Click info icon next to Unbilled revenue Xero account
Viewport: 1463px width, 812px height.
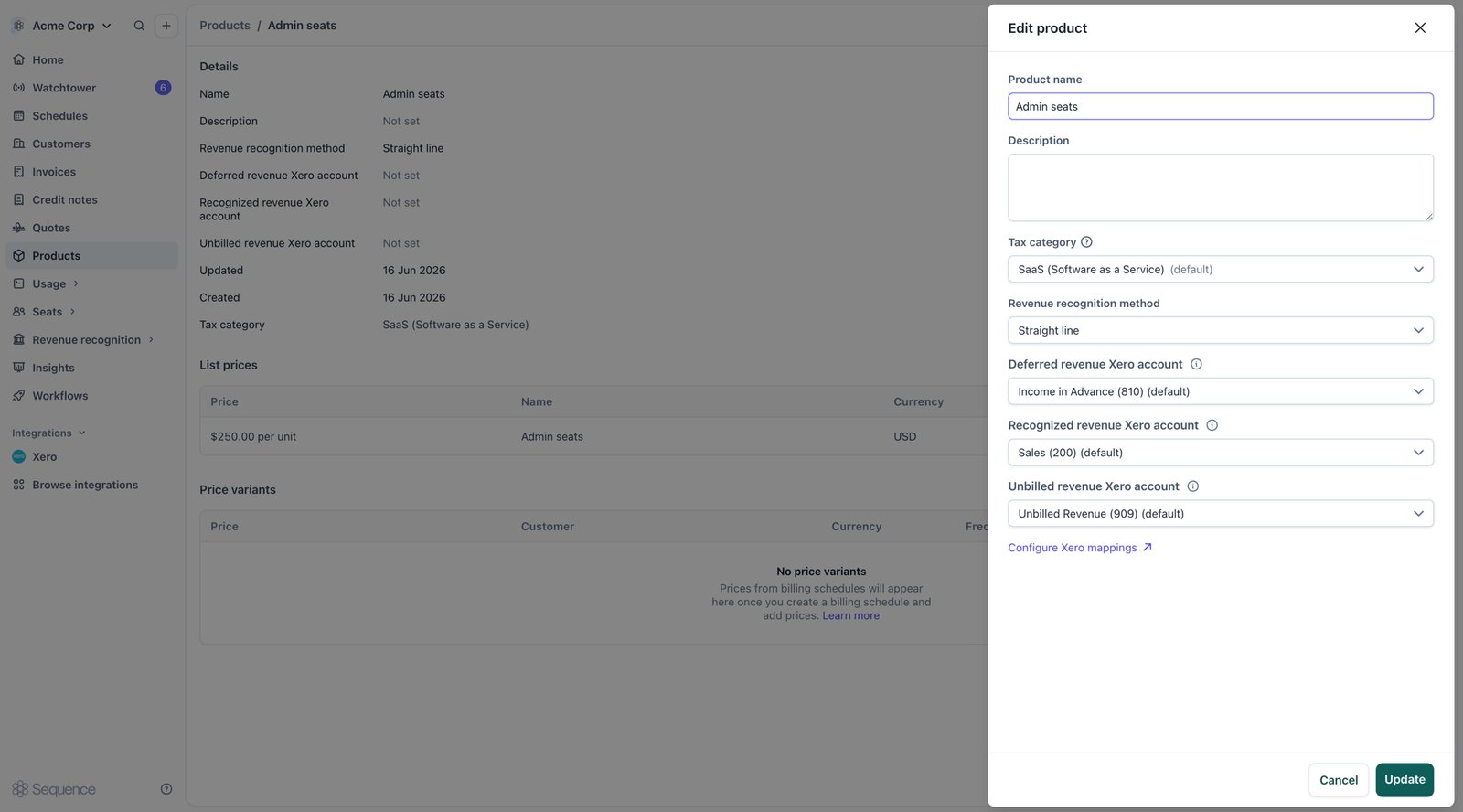pyautogui.click(x=1192, y=486)
